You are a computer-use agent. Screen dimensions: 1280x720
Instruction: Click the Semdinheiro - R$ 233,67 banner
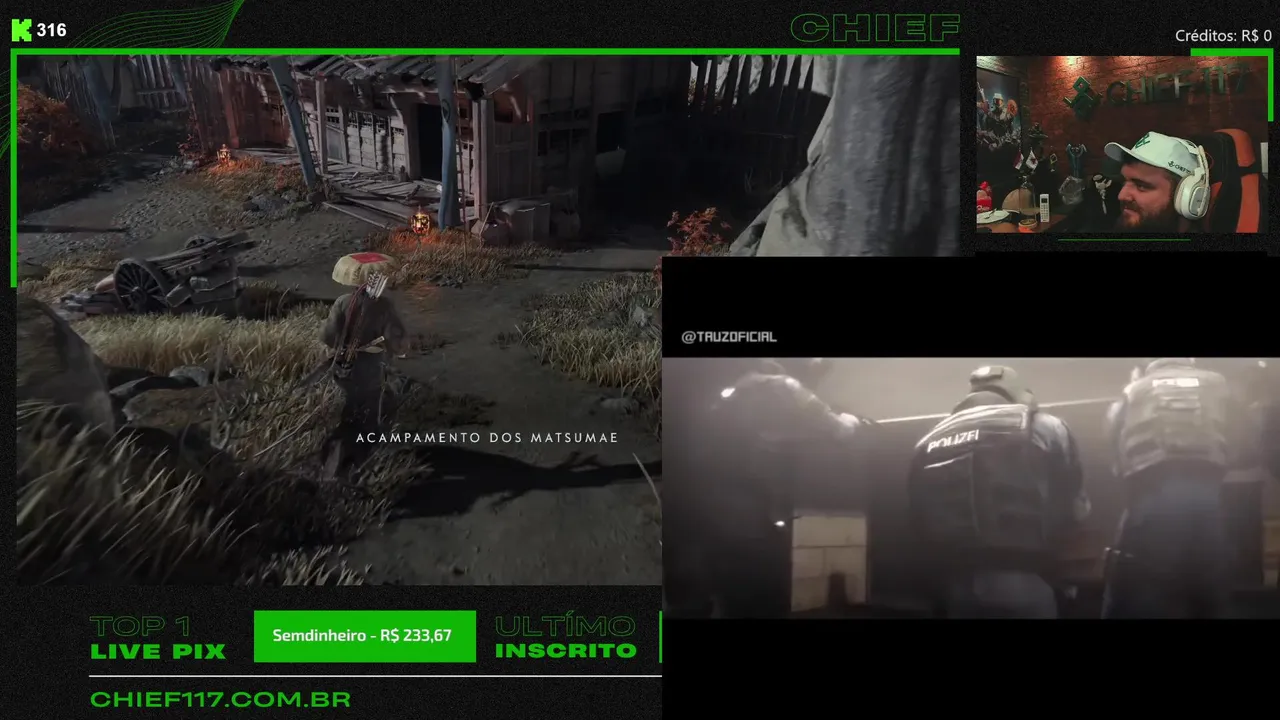365,636
